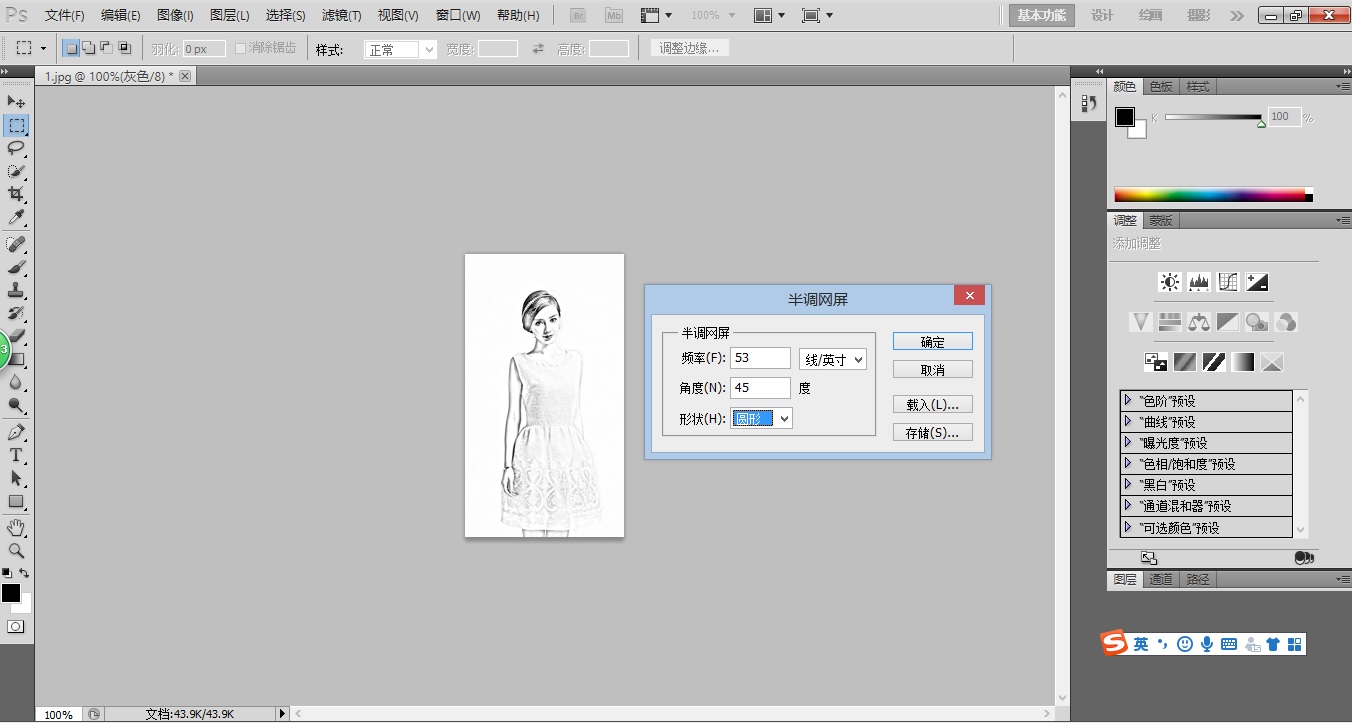This screenshot has width=1352, height=723.
Task: Select the Horizontal Type tool
Action: click(x=16, y=455)
